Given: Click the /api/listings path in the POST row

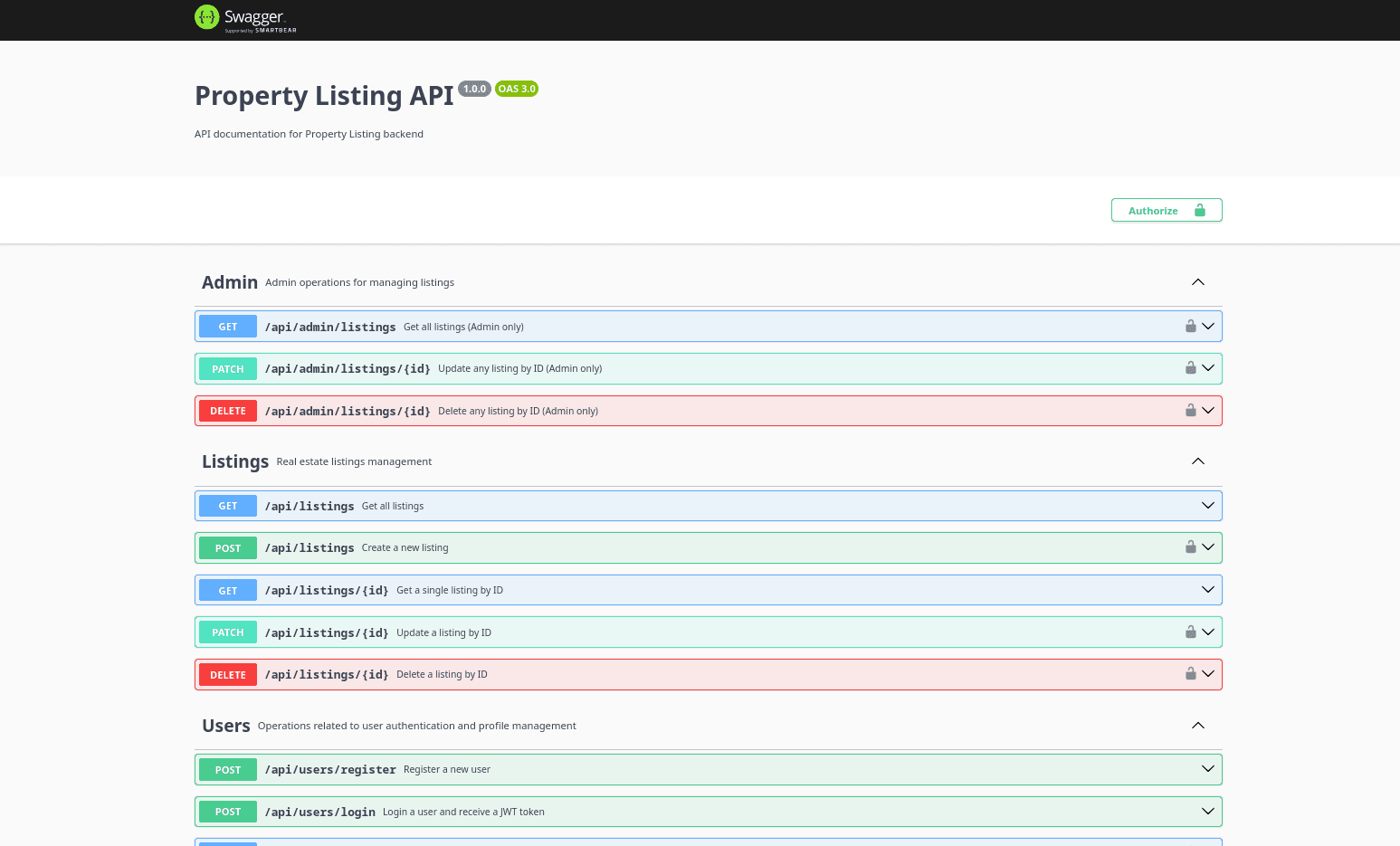Looking at the screenshot, I should 310,547.
